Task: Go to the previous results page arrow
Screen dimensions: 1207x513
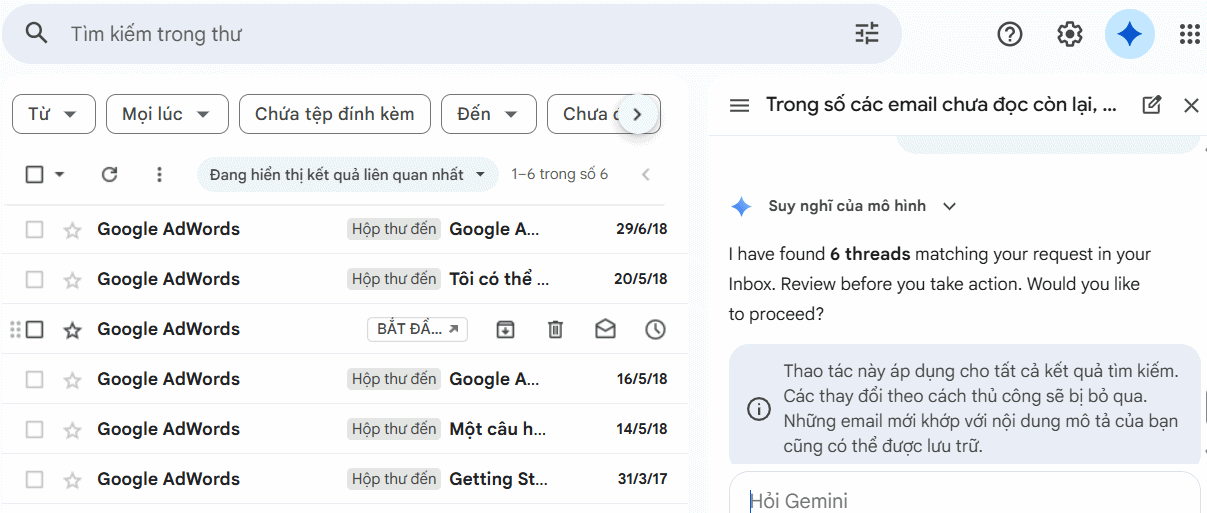Action: click(x=646, y=174)
